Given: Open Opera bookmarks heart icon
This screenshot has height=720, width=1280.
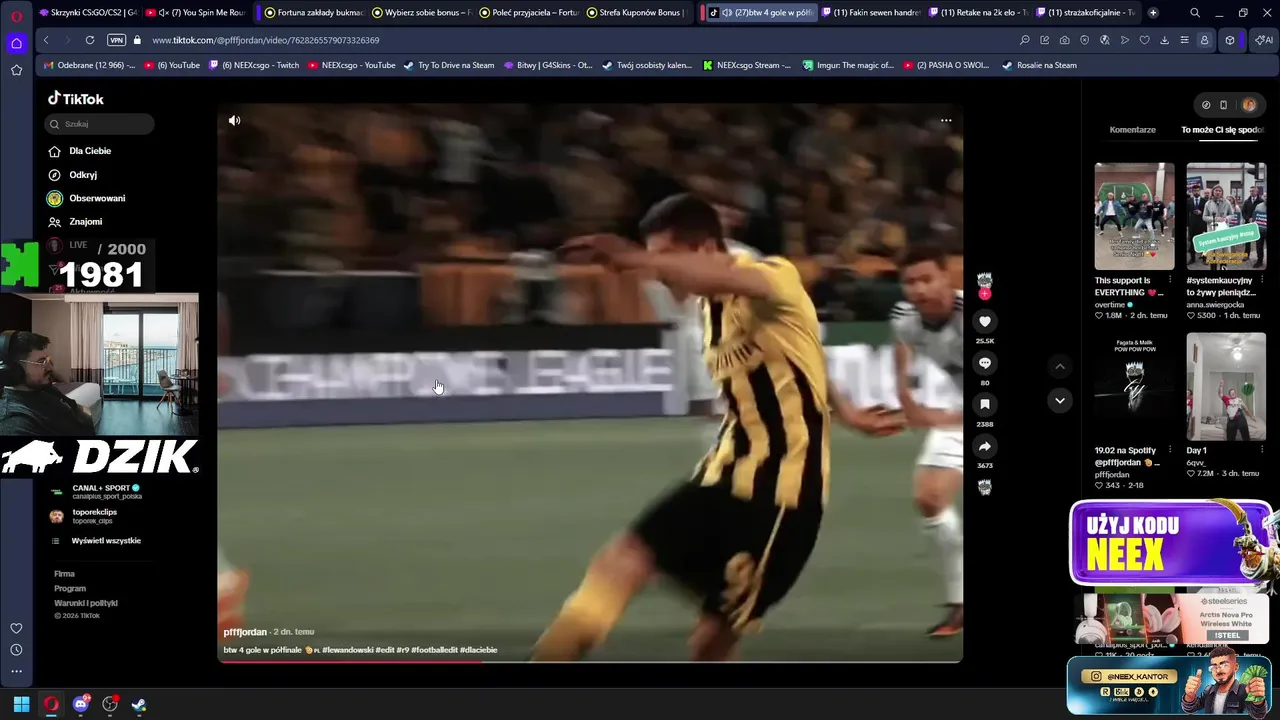Looking at the screenshot, I should [x=1144, y=40].
